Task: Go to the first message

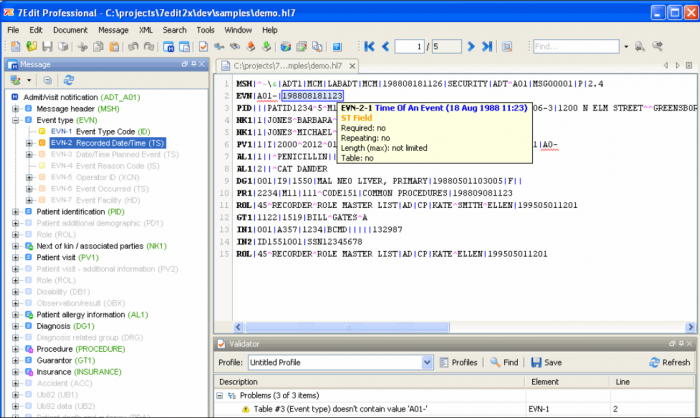Action: tap(369, 46)
